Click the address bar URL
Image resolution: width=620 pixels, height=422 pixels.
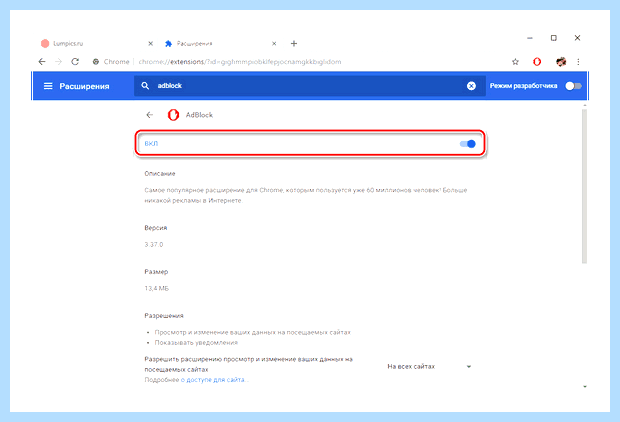click(x=240, y=62)
